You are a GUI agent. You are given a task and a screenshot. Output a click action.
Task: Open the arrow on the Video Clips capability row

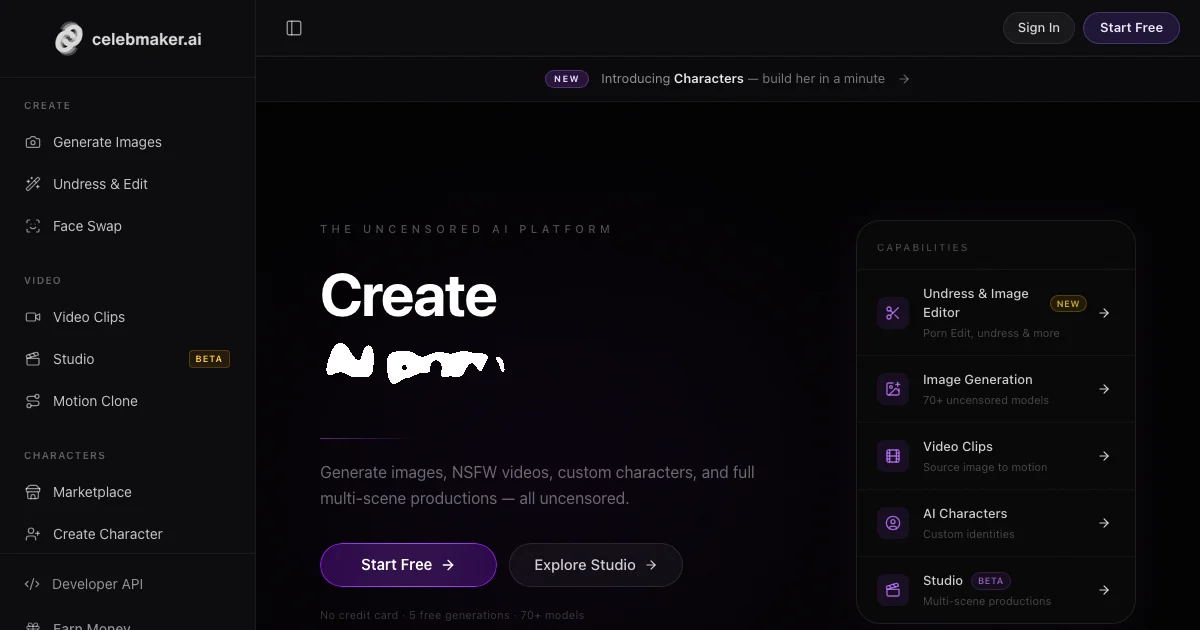pyautogui.click(x=1104, y=456)
